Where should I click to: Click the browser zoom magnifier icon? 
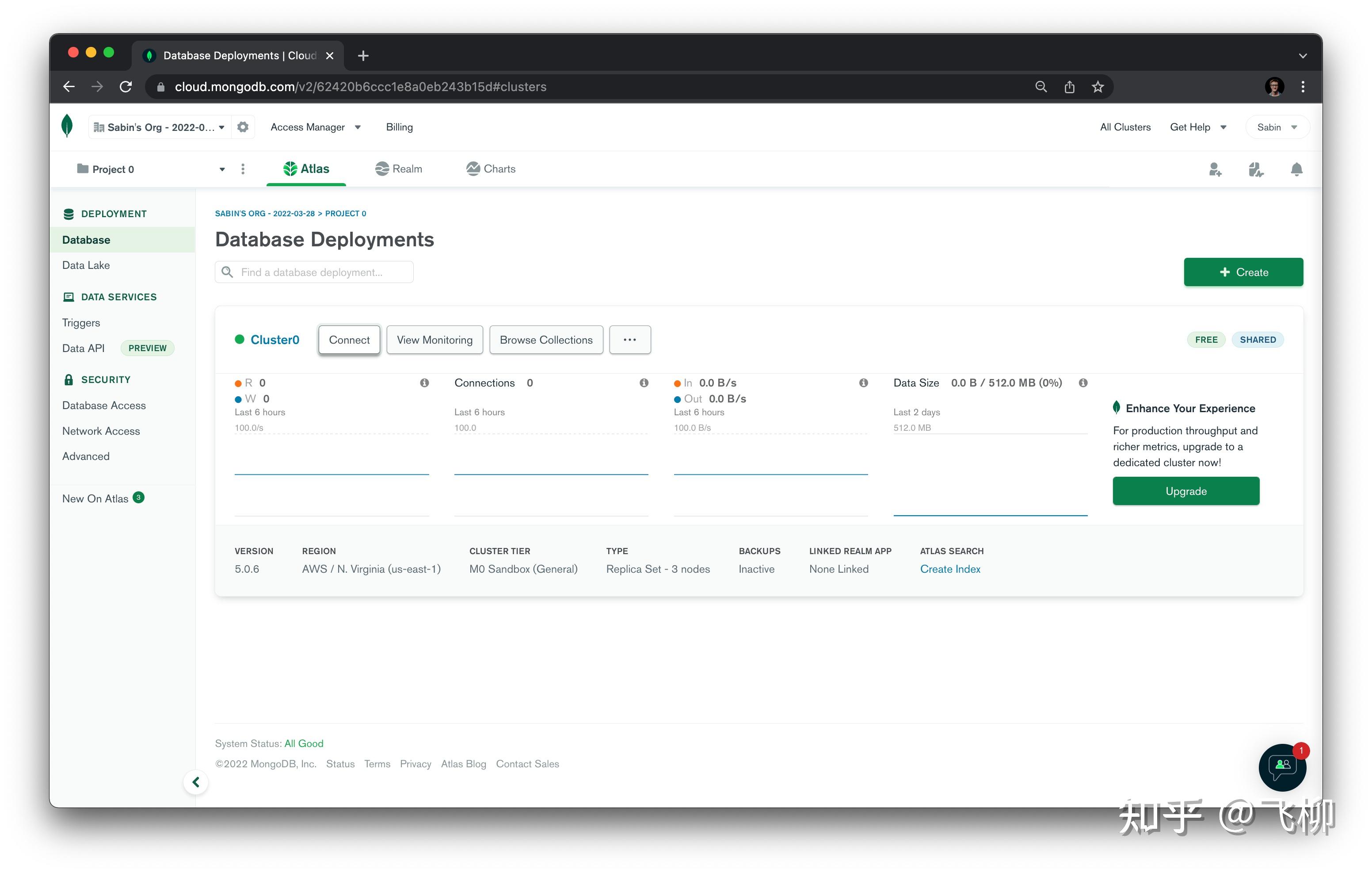pyautogui.click(x=1041, y=87)
